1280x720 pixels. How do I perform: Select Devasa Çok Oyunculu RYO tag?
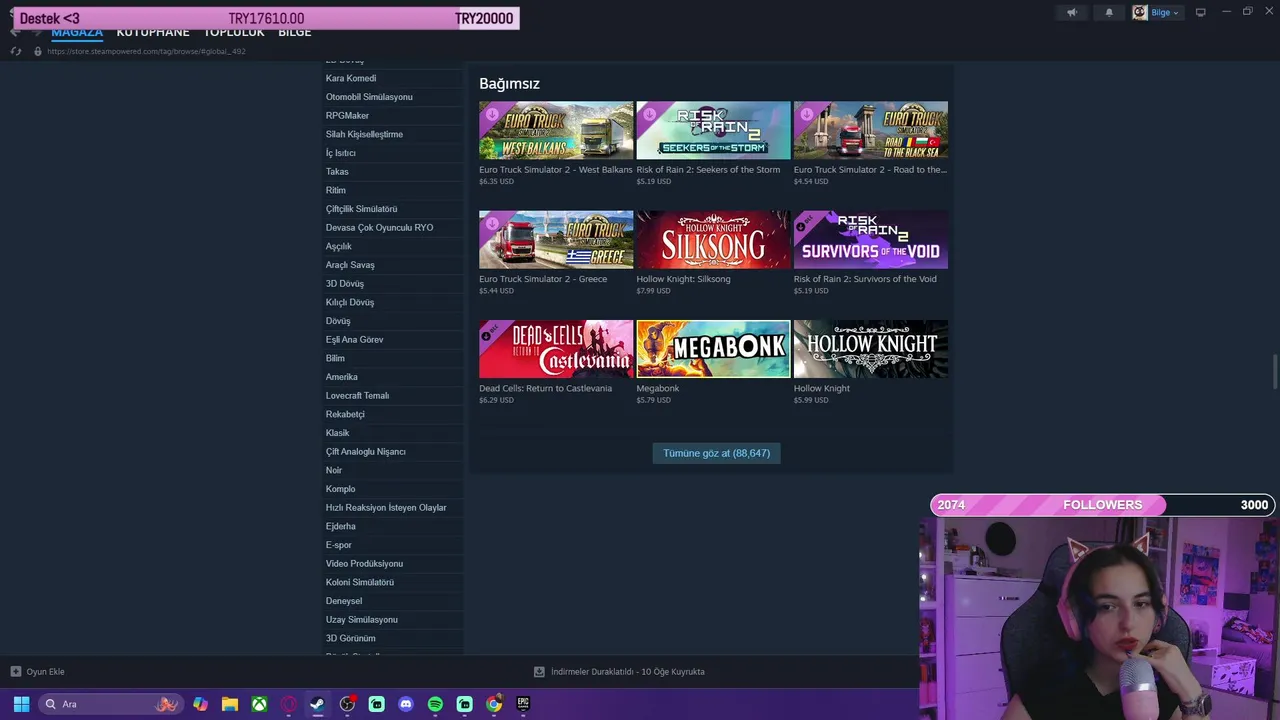pos(379,228)
